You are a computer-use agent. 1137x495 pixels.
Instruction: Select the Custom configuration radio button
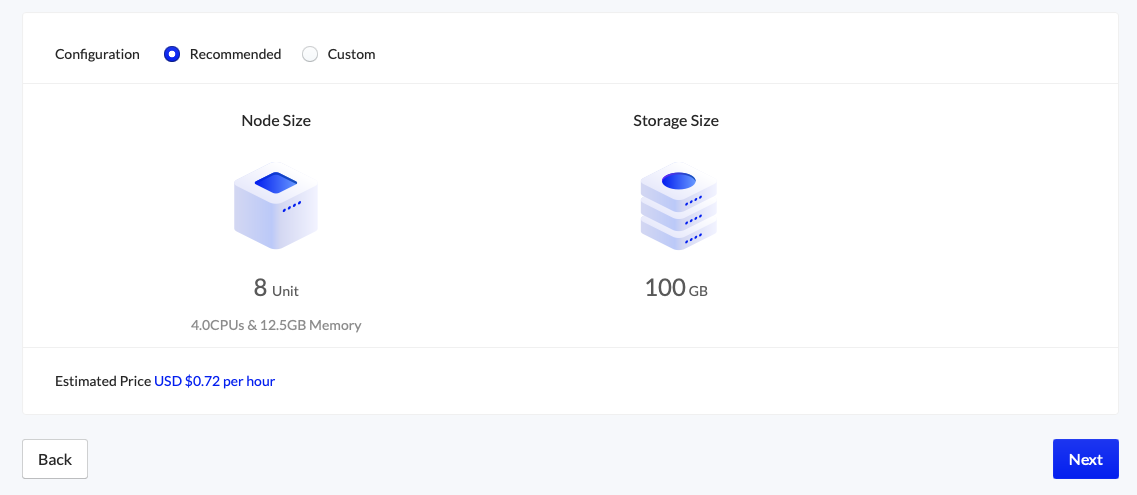(x=310, y=54)
